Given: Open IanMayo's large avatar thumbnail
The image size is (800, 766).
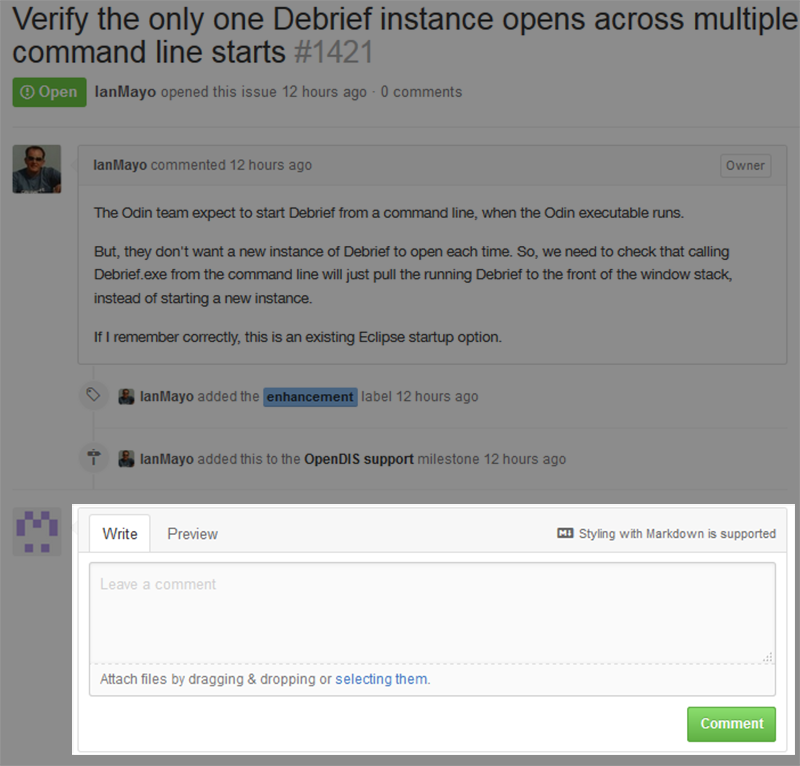Looking at the screenshot, I should (x=37, y=169).
